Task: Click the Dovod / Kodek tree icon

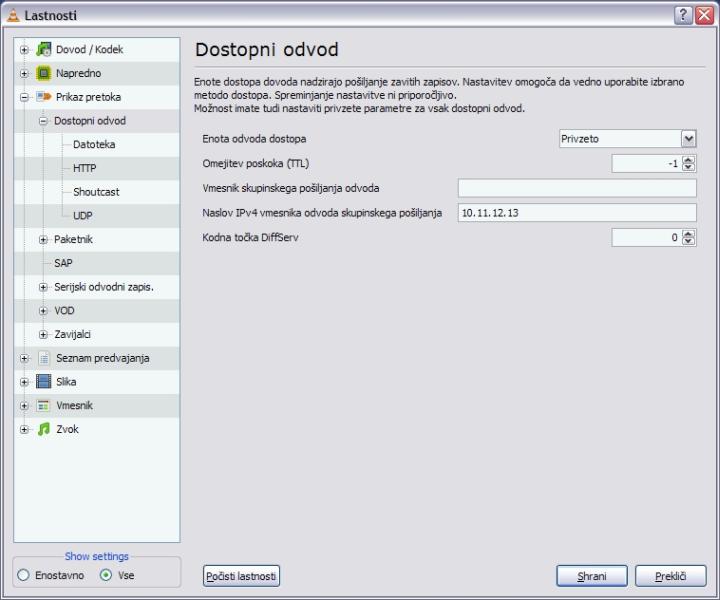Action: (x=43, y=49)
